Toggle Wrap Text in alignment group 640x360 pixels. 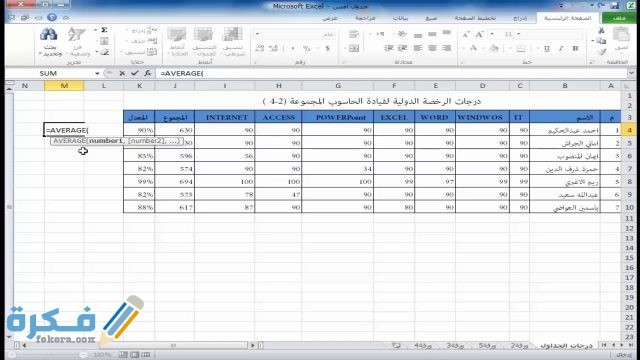click(354, 35)
